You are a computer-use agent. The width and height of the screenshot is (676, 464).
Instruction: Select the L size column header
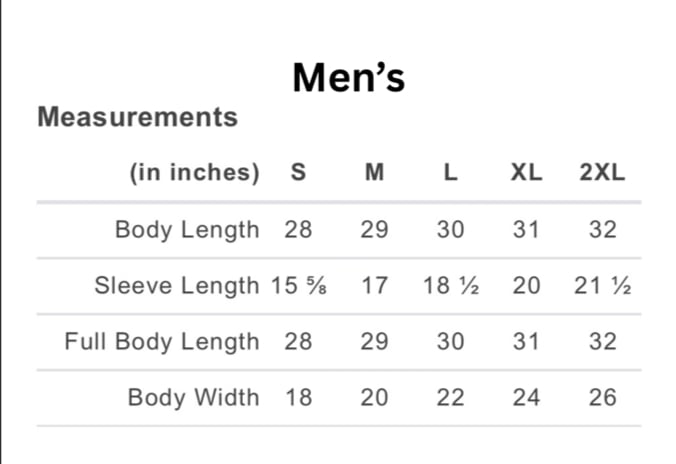tap(451, 172)
